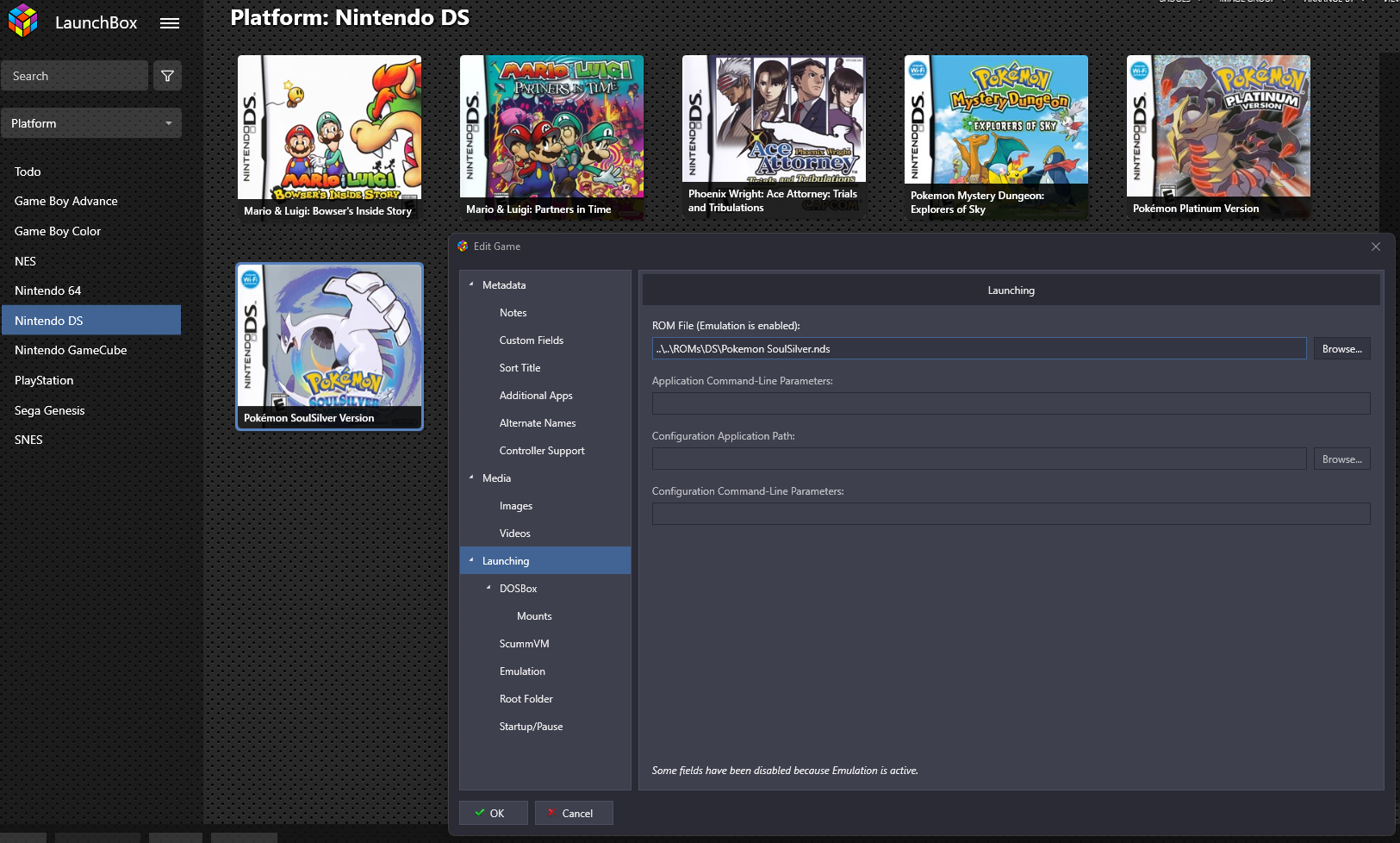The image size is (1400, 843).
Task: Select Nintendo DS platform
Action: tap(91, 321)
